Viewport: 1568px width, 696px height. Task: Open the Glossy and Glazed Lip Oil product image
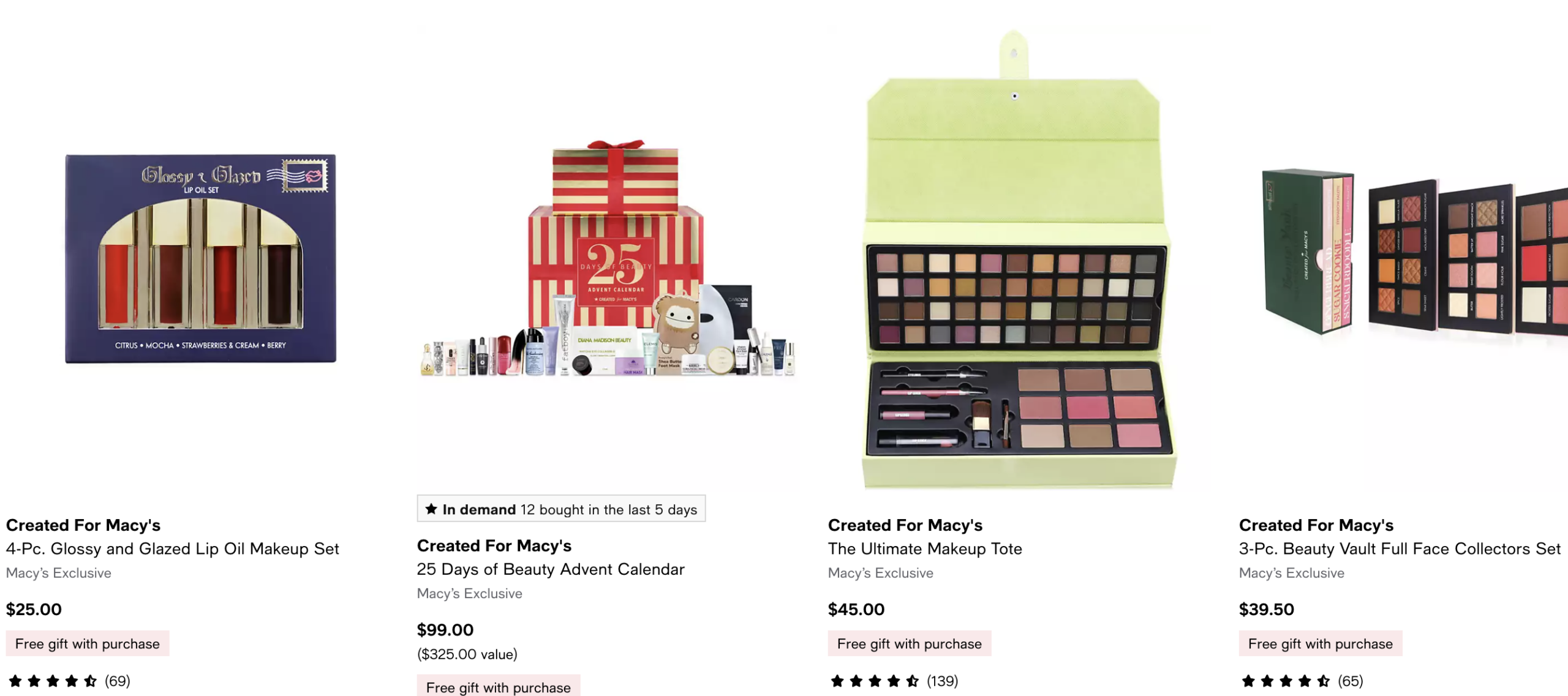click(x=201, y=258)
